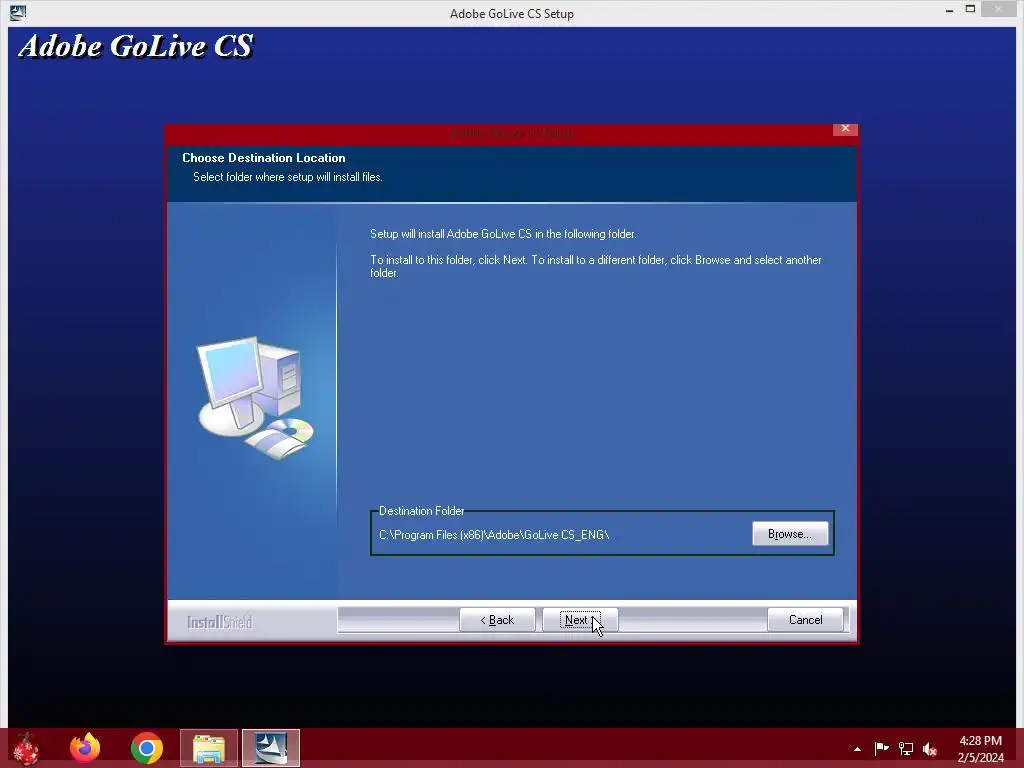Screen dimensions: 1024x768
Task: Click the destination folder path text
Action: [494, 535]
